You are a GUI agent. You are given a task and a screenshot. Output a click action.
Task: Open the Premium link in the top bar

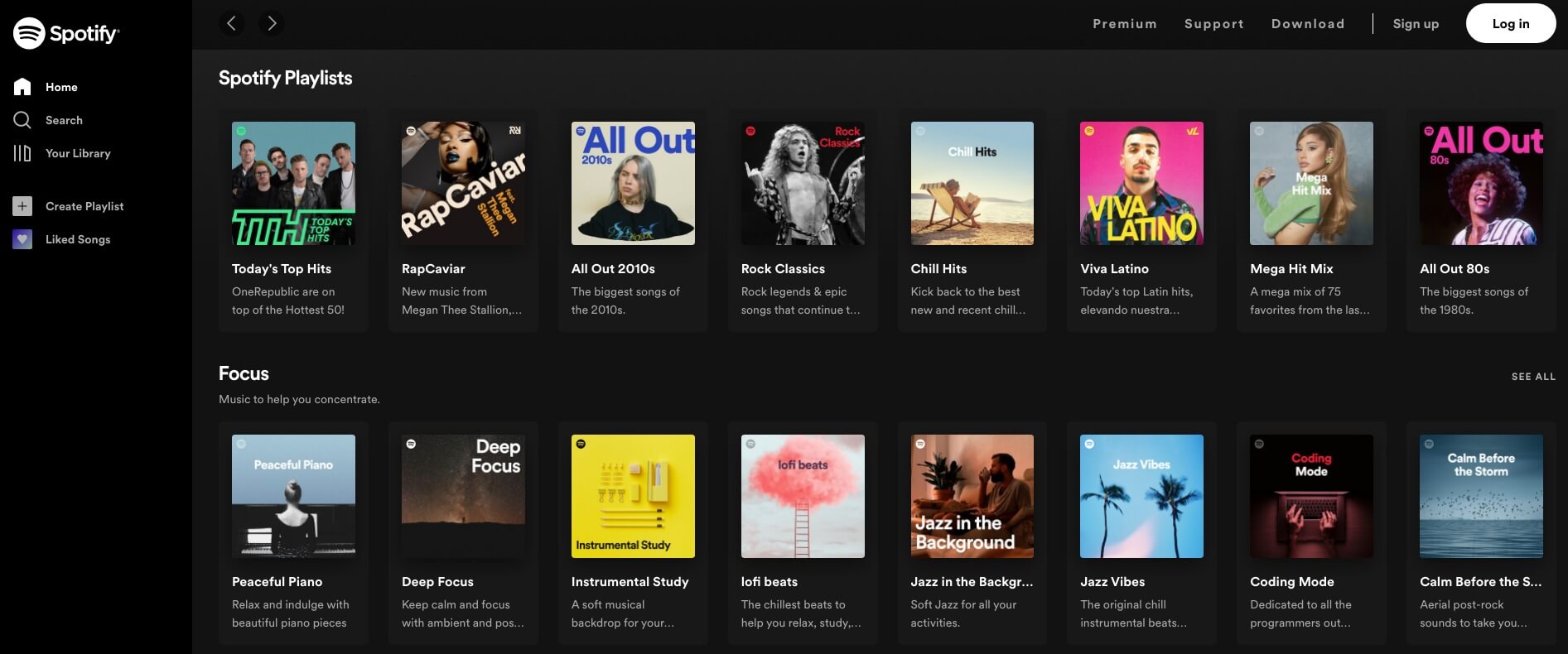(x=1125, y=24)
